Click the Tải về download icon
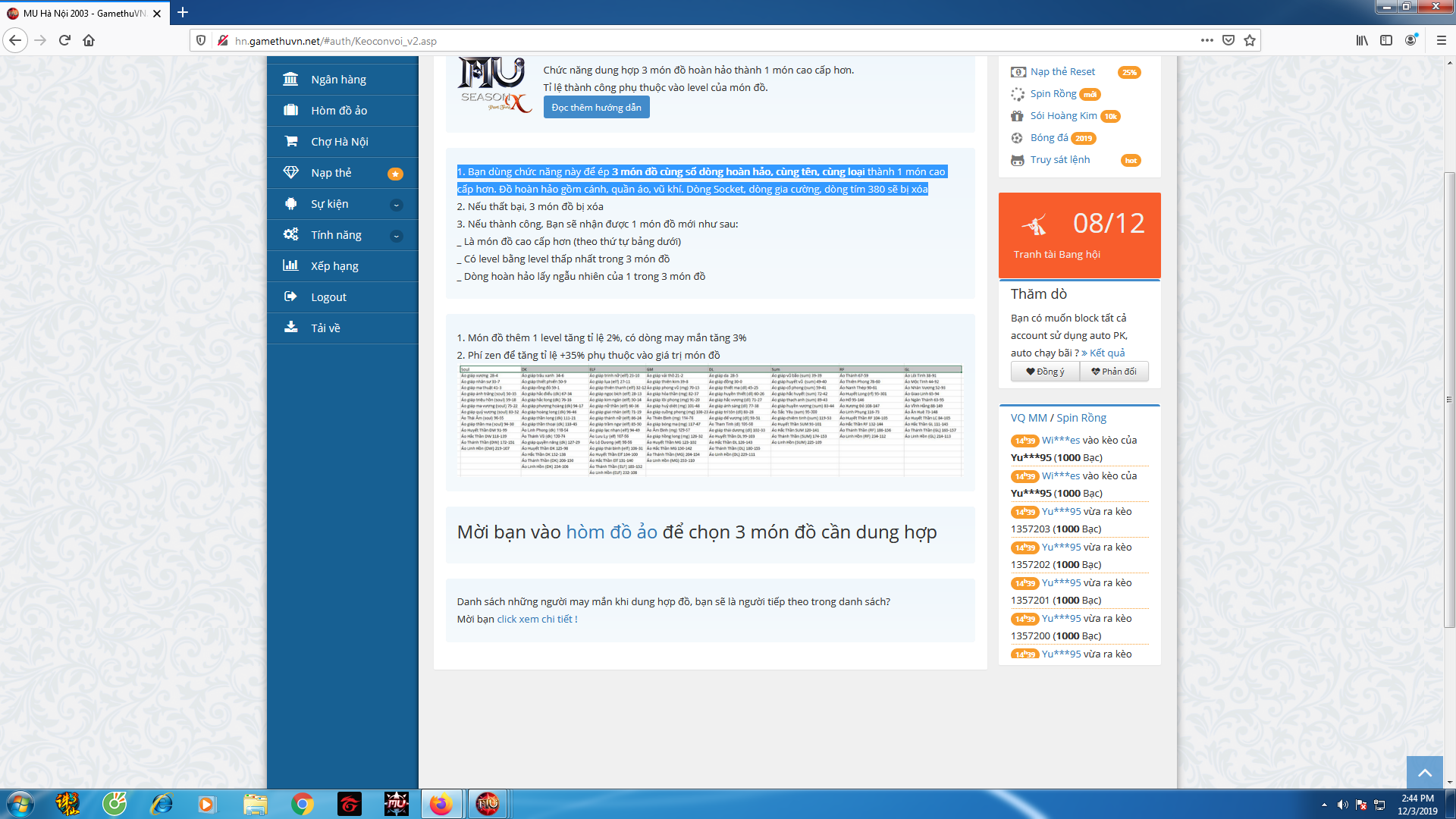The width and height of the screenshot is (1456, 819). [290, 328]
